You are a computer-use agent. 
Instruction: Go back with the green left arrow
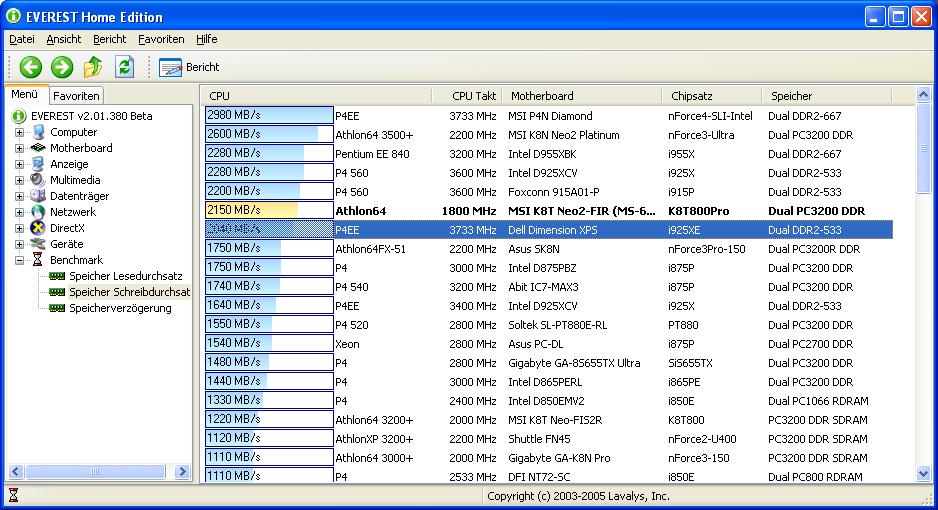coord(31,67)
